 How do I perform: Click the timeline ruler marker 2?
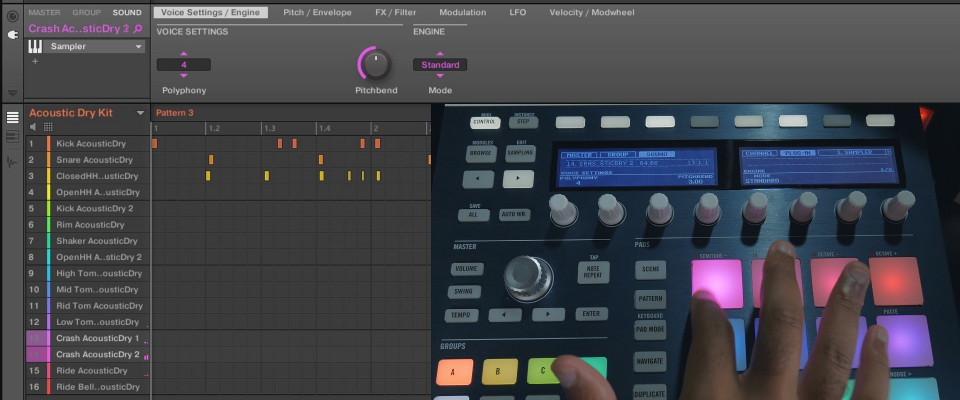coord(376,128)
